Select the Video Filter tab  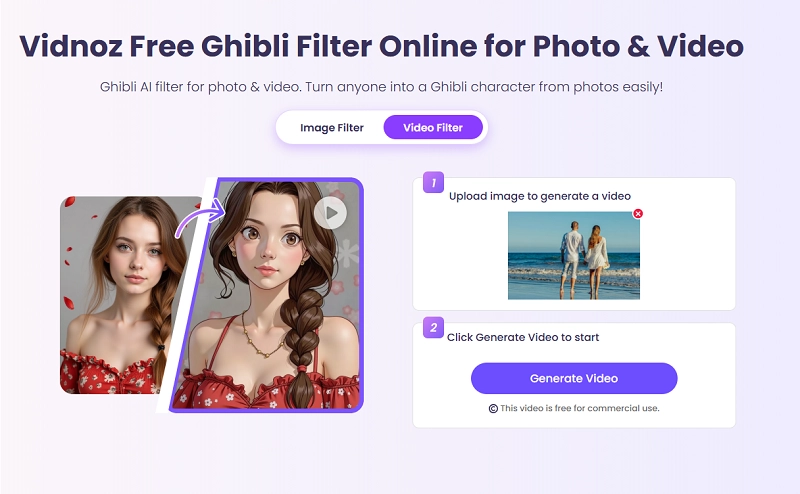[x=433, y=128]
